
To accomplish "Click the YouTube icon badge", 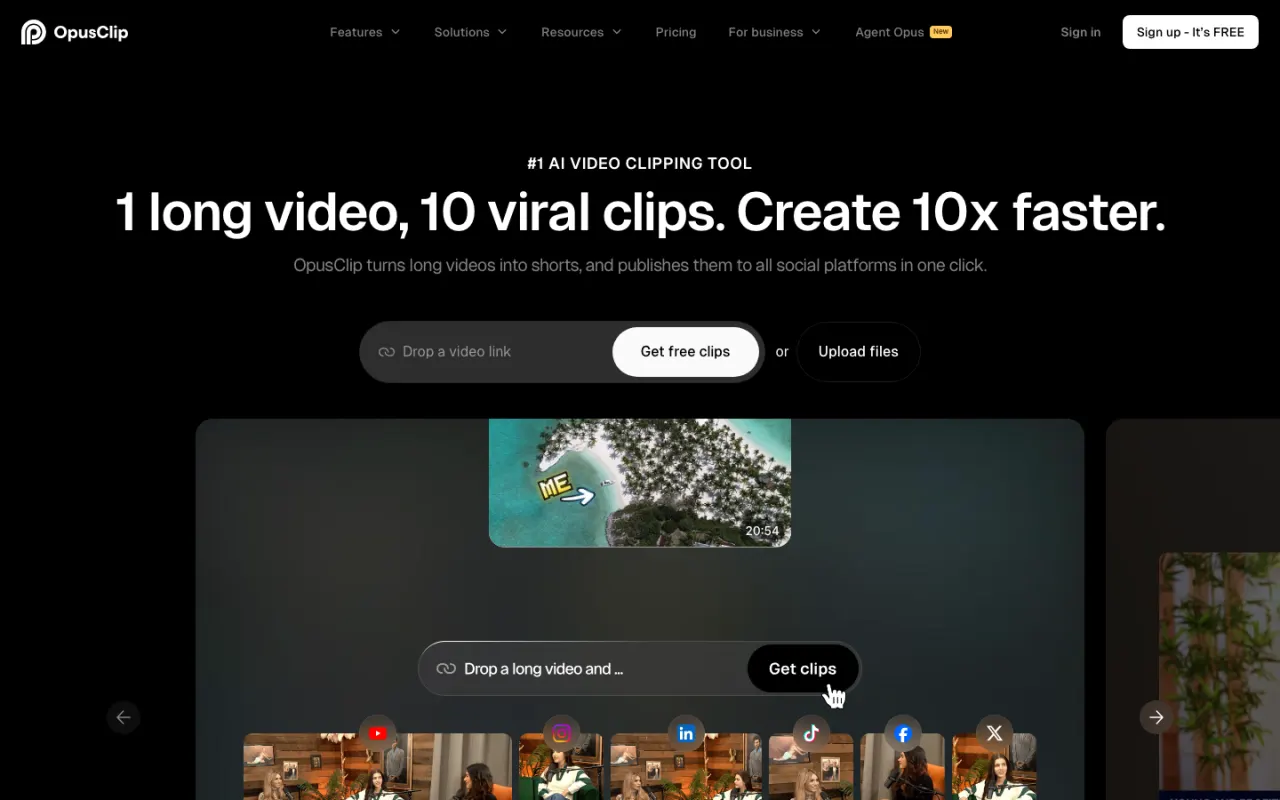I will [378, 733].
